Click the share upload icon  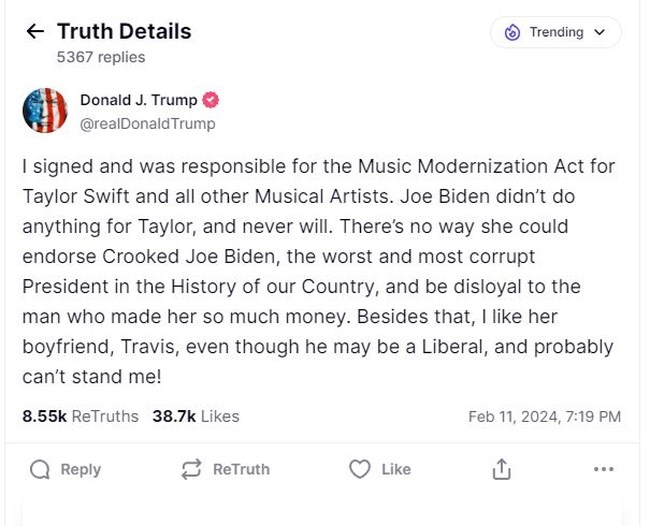pyautogui.click(x=502, y=469)
